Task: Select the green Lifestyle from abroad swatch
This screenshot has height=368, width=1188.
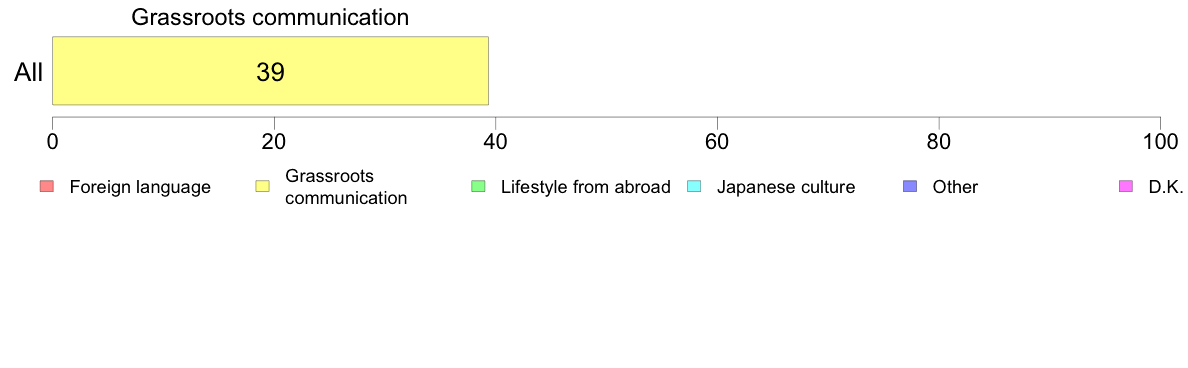Action: 478,186
